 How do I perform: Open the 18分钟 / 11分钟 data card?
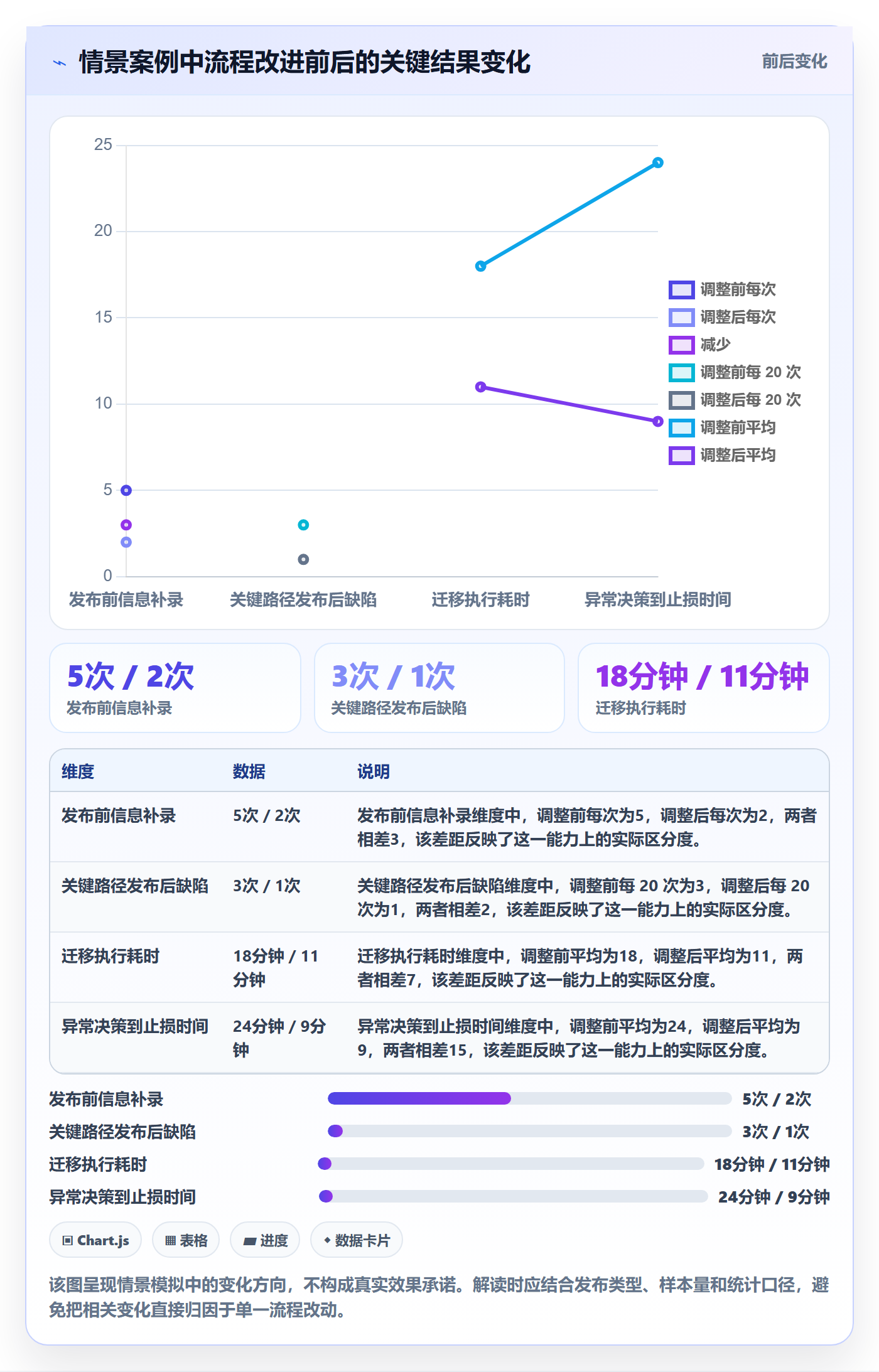[x=704, y=688]
